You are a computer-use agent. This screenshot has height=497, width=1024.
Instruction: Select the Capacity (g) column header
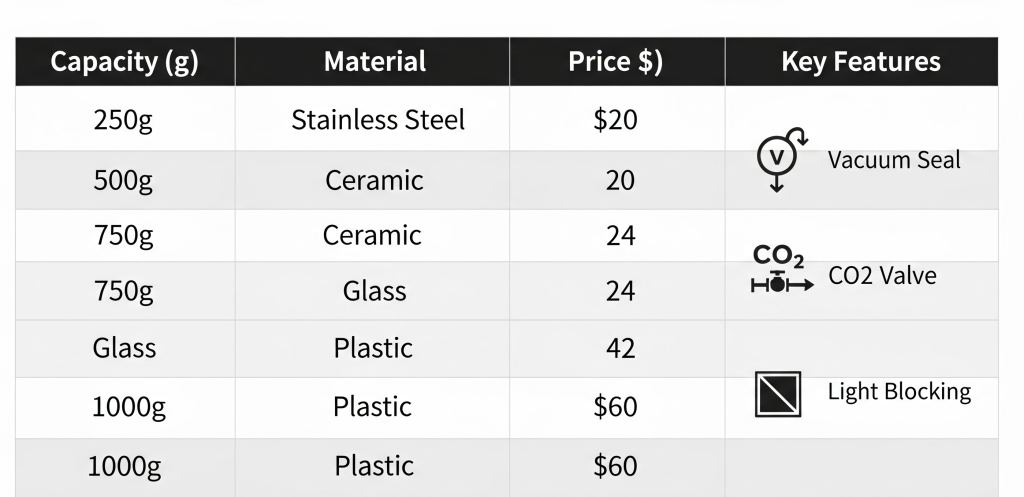pos(125,62)
